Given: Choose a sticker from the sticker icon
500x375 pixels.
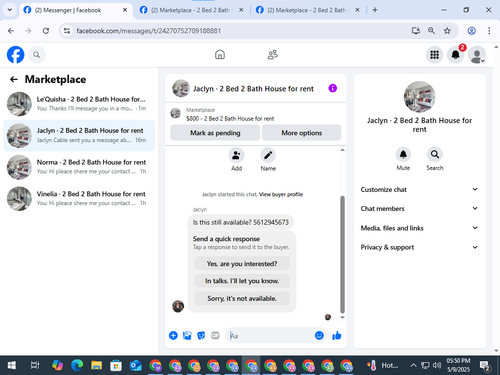Looking at the screenshot, I should point(201,336).
